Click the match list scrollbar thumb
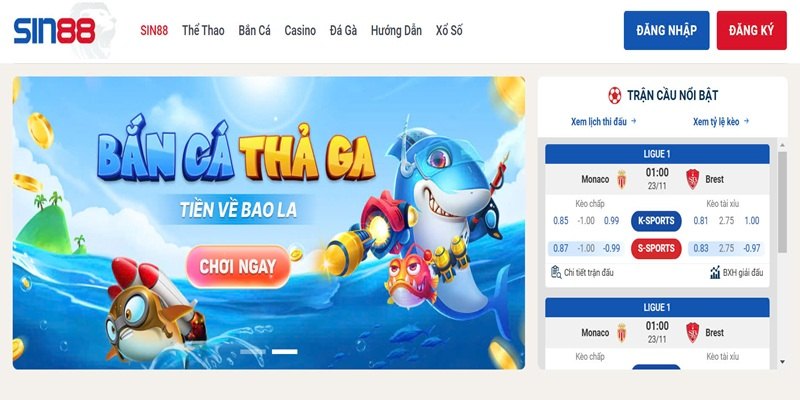 tap(782, 202)
